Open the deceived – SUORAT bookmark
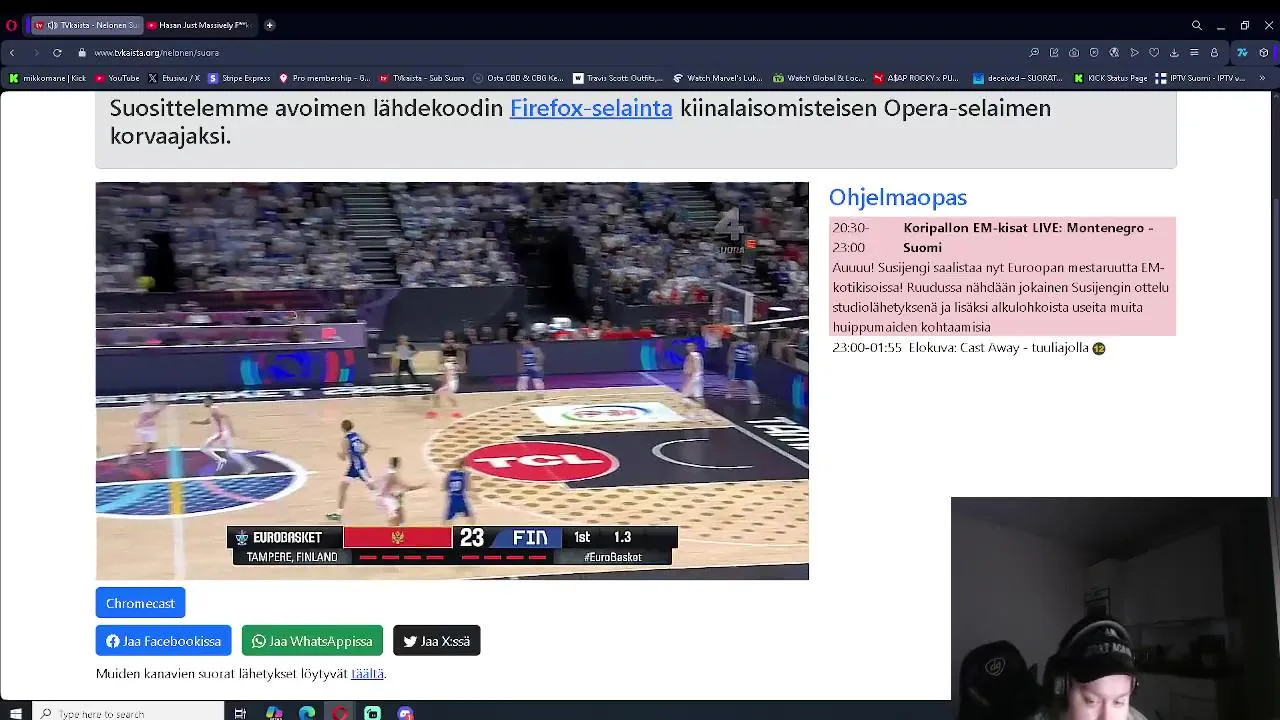This screenshot has height=720, width=1280. (x=1018, y=78)
